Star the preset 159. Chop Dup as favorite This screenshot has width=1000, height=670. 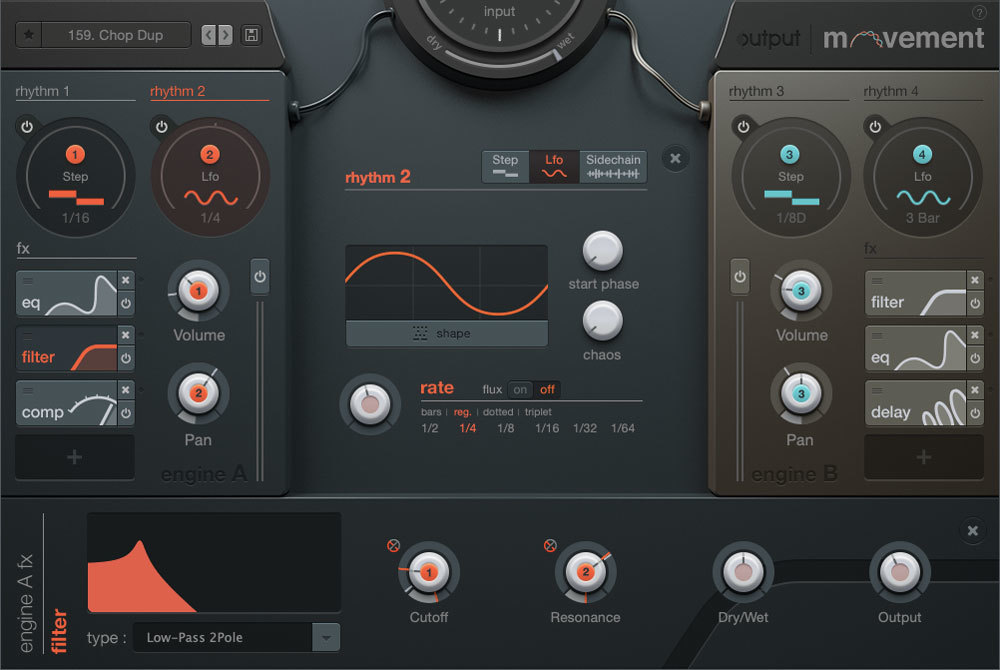pyautogui.click(x=30, y=34)
